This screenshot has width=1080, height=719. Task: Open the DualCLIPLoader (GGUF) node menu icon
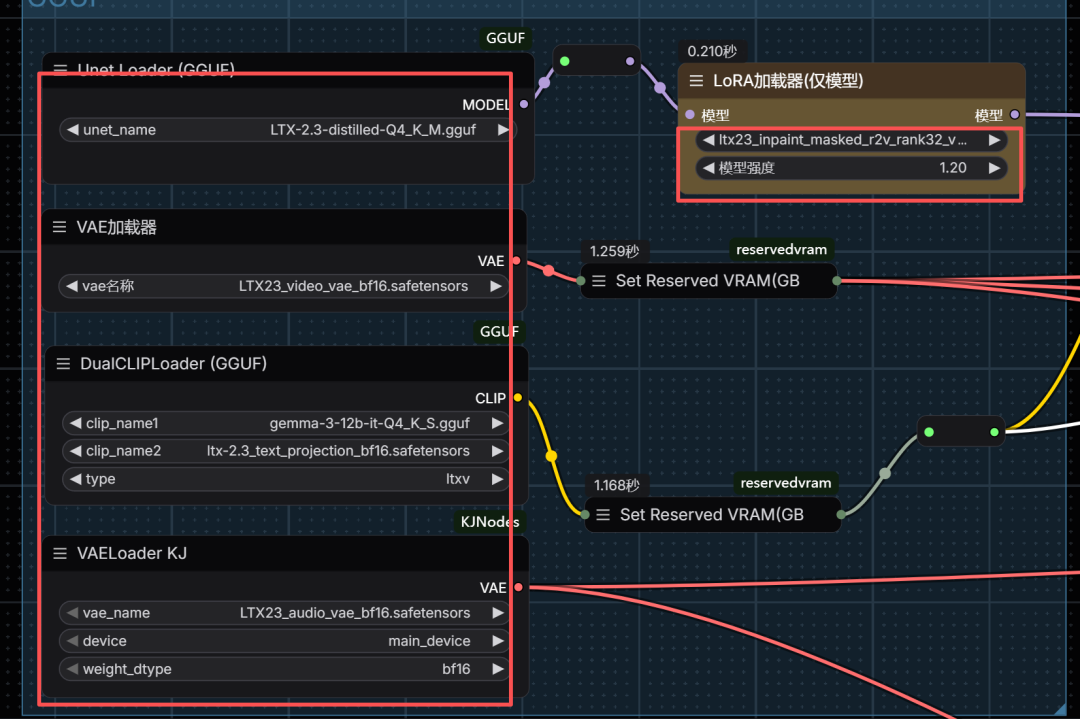[x=63, y=364]
